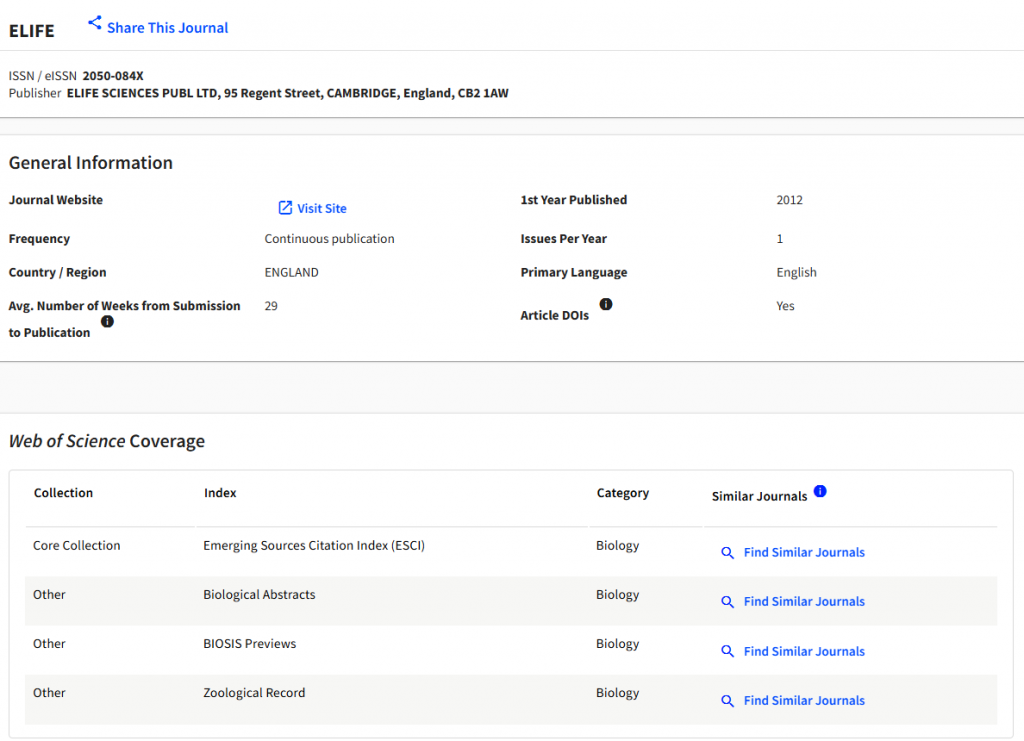Open the Share This Journal link text
1024x741 pixels.
(167, 28)
